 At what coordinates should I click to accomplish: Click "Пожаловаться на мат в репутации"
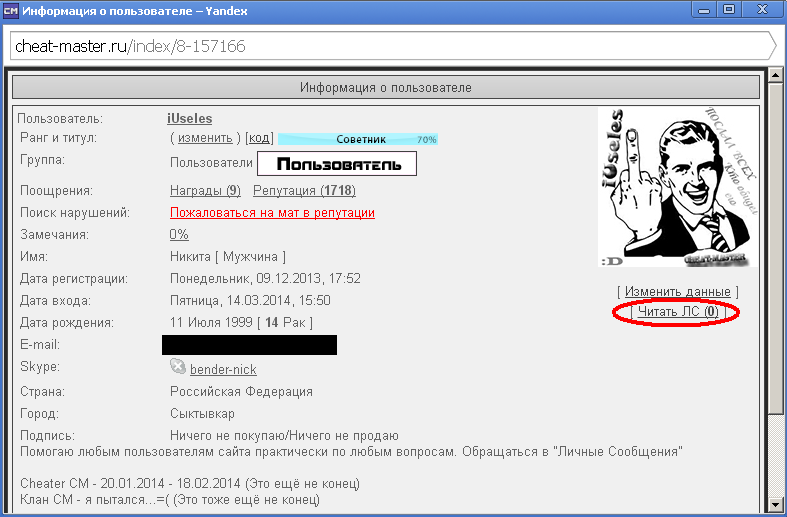click(272, 213)
